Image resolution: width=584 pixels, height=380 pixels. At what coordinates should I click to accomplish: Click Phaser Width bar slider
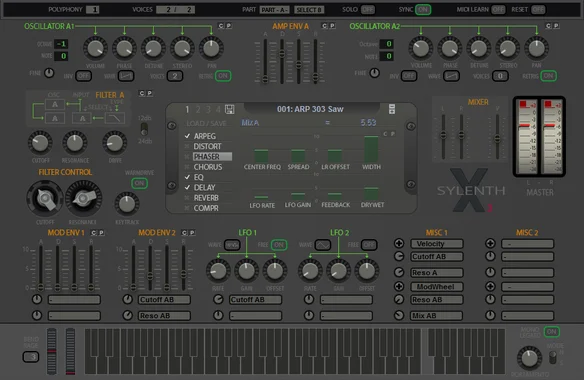[371, 149]
